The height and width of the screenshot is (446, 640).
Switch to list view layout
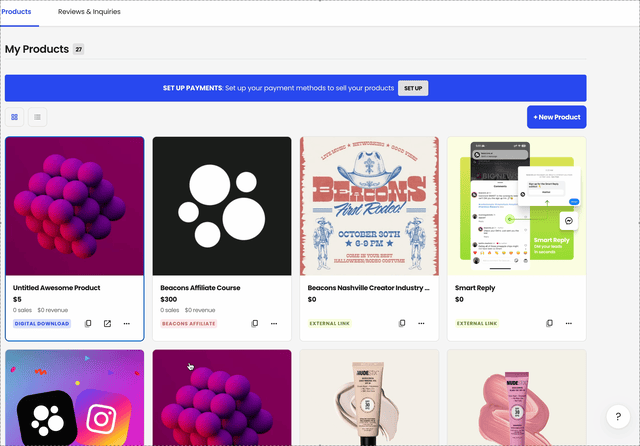coord(37,117)
